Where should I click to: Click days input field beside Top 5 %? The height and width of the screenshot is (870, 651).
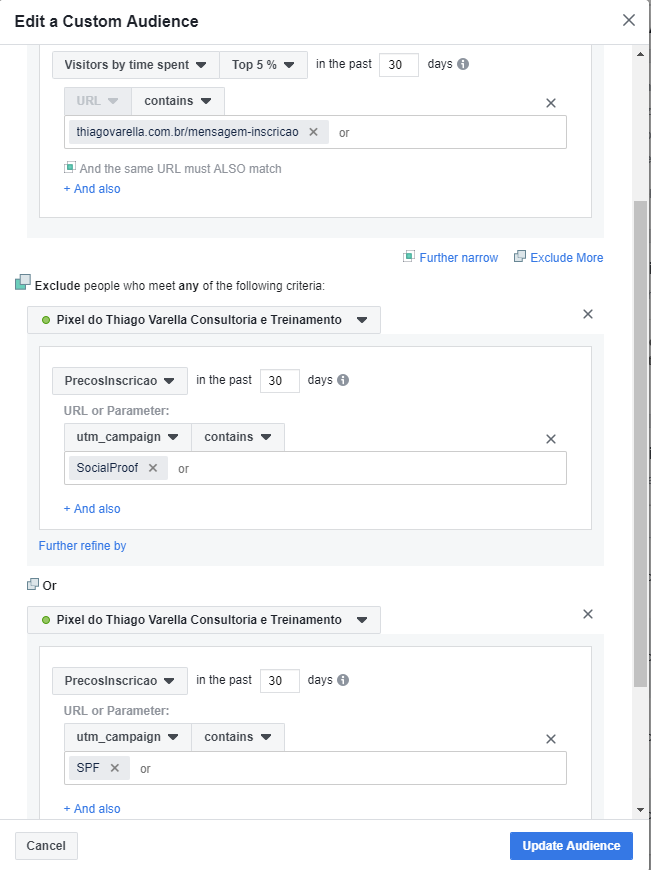(398, 65)
